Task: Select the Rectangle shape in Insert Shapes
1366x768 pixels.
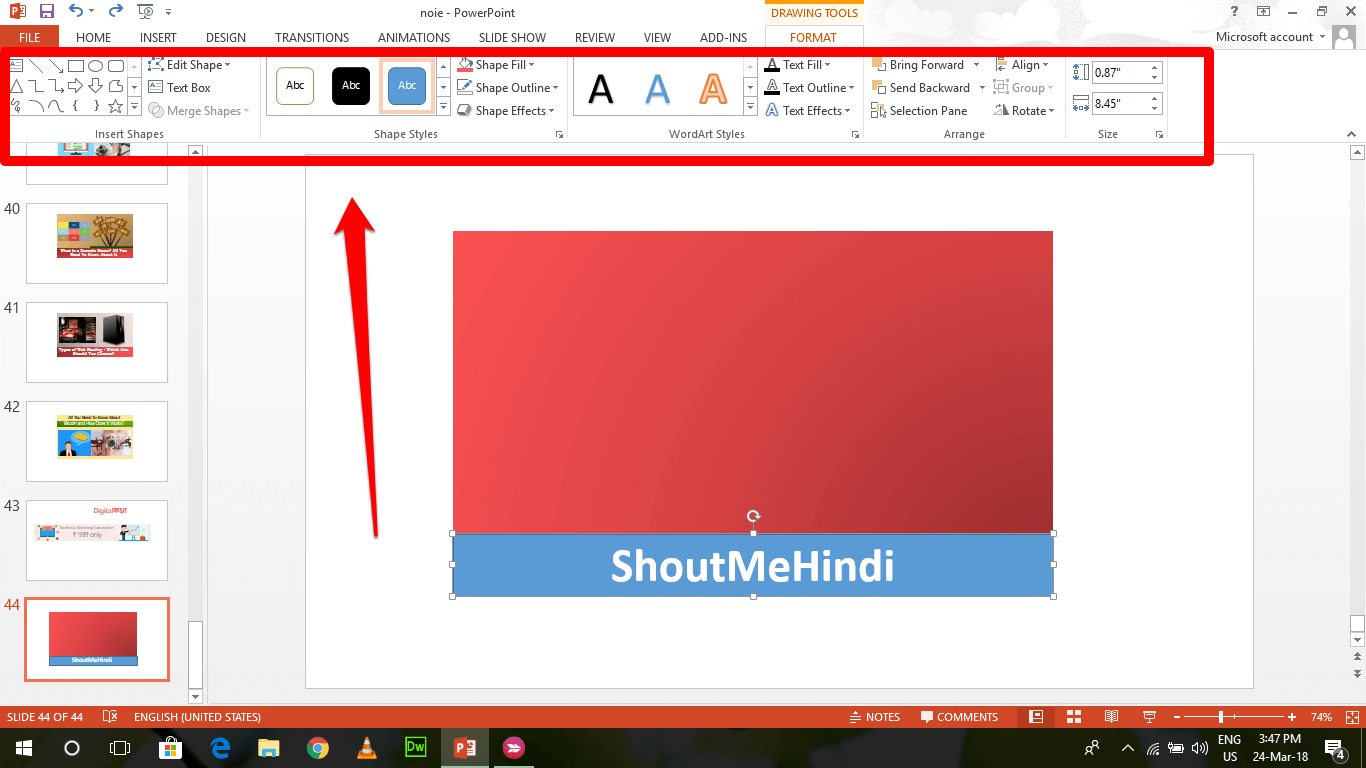Action: (x=75, y=66)
